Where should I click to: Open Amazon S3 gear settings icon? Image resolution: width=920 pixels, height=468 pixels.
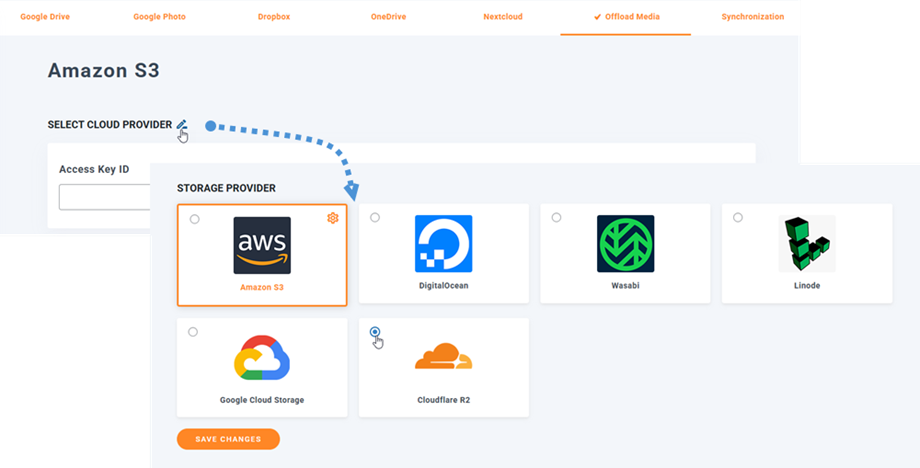(334, 218)
